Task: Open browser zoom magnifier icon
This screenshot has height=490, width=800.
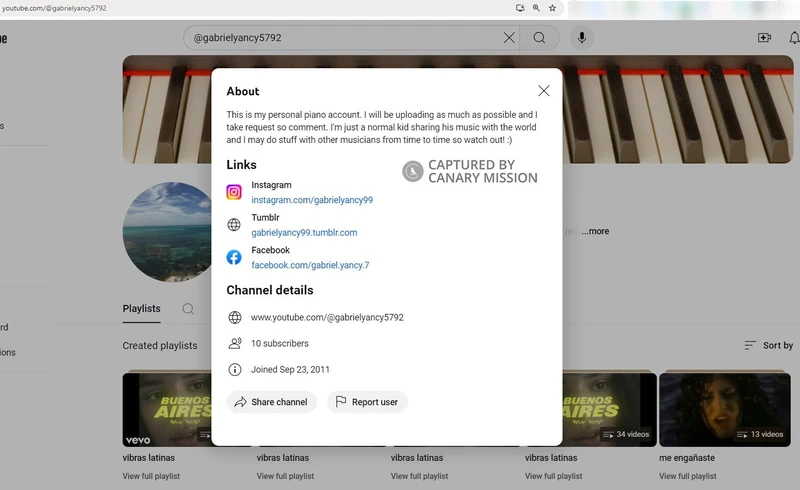Action: [536, 8]
